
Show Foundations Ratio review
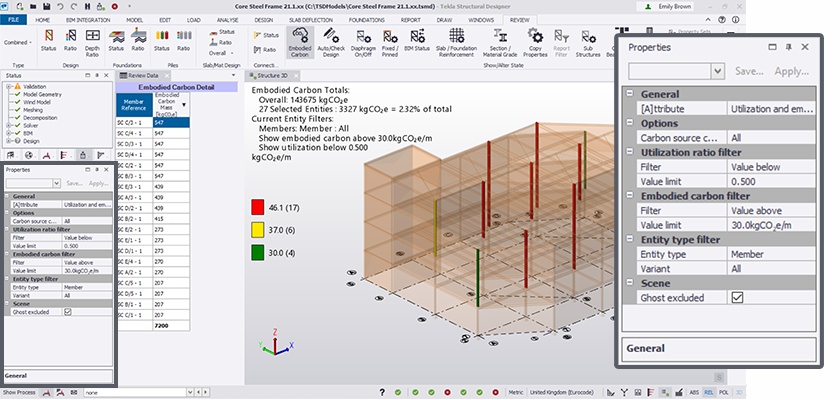pyautogui.click(x=138, y=41)
